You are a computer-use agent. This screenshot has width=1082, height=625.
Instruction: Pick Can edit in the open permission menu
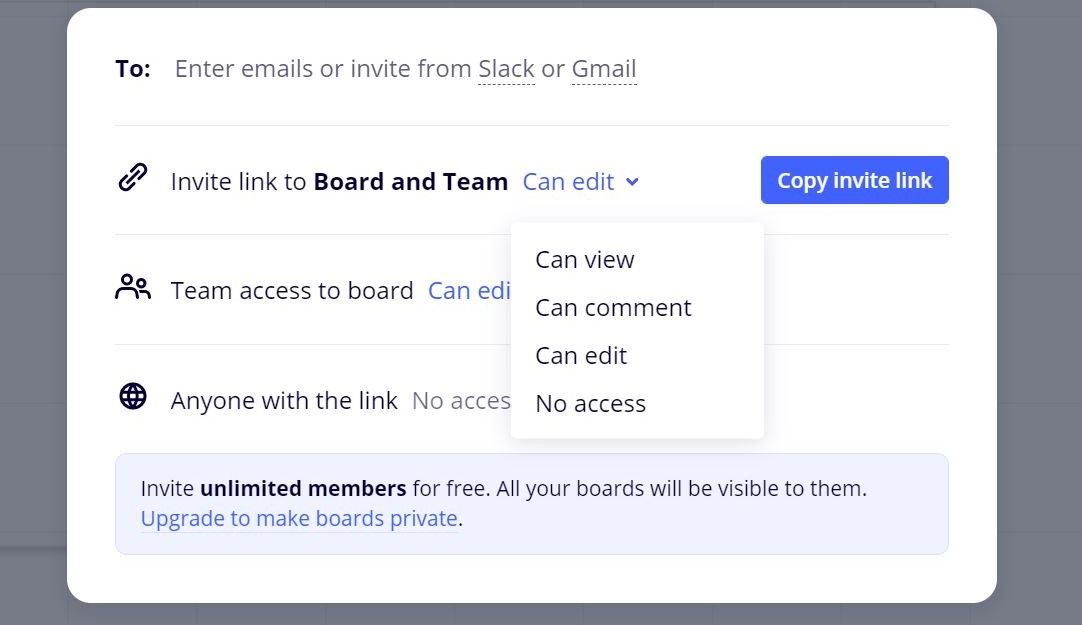tap(581, 355)
